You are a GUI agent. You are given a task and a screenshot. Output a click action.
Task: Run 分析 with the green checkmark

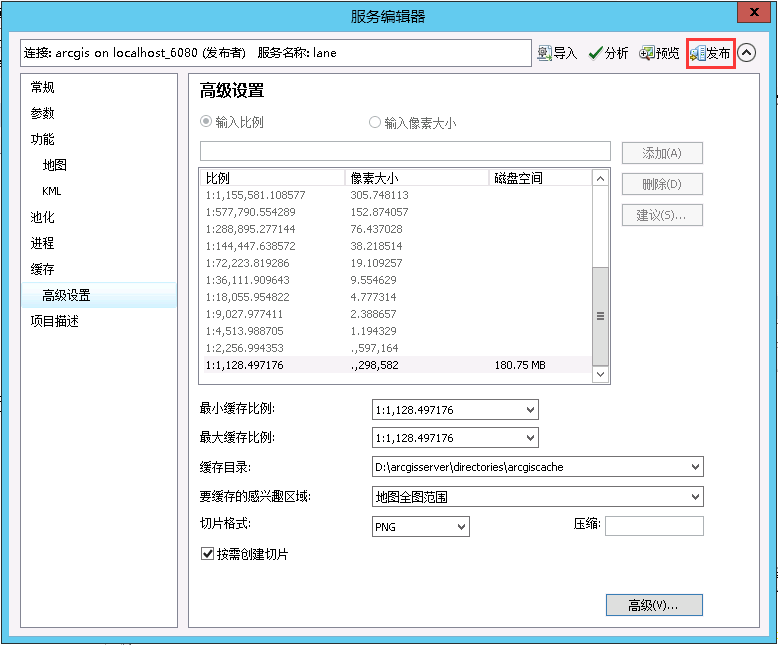pyautogui.click(x=608, y=53)
